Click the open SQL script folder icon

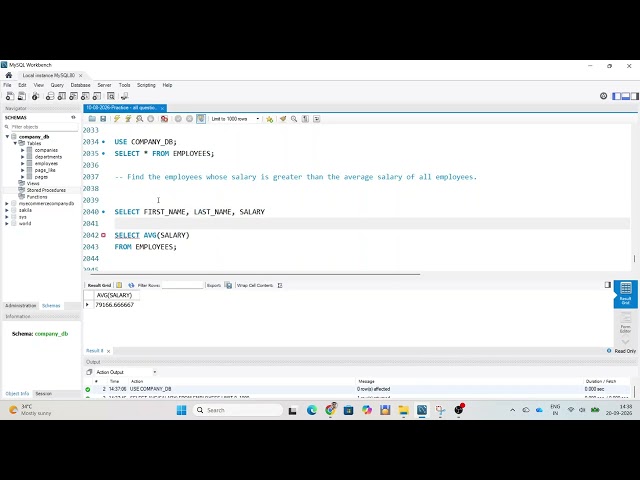(92, 119)
